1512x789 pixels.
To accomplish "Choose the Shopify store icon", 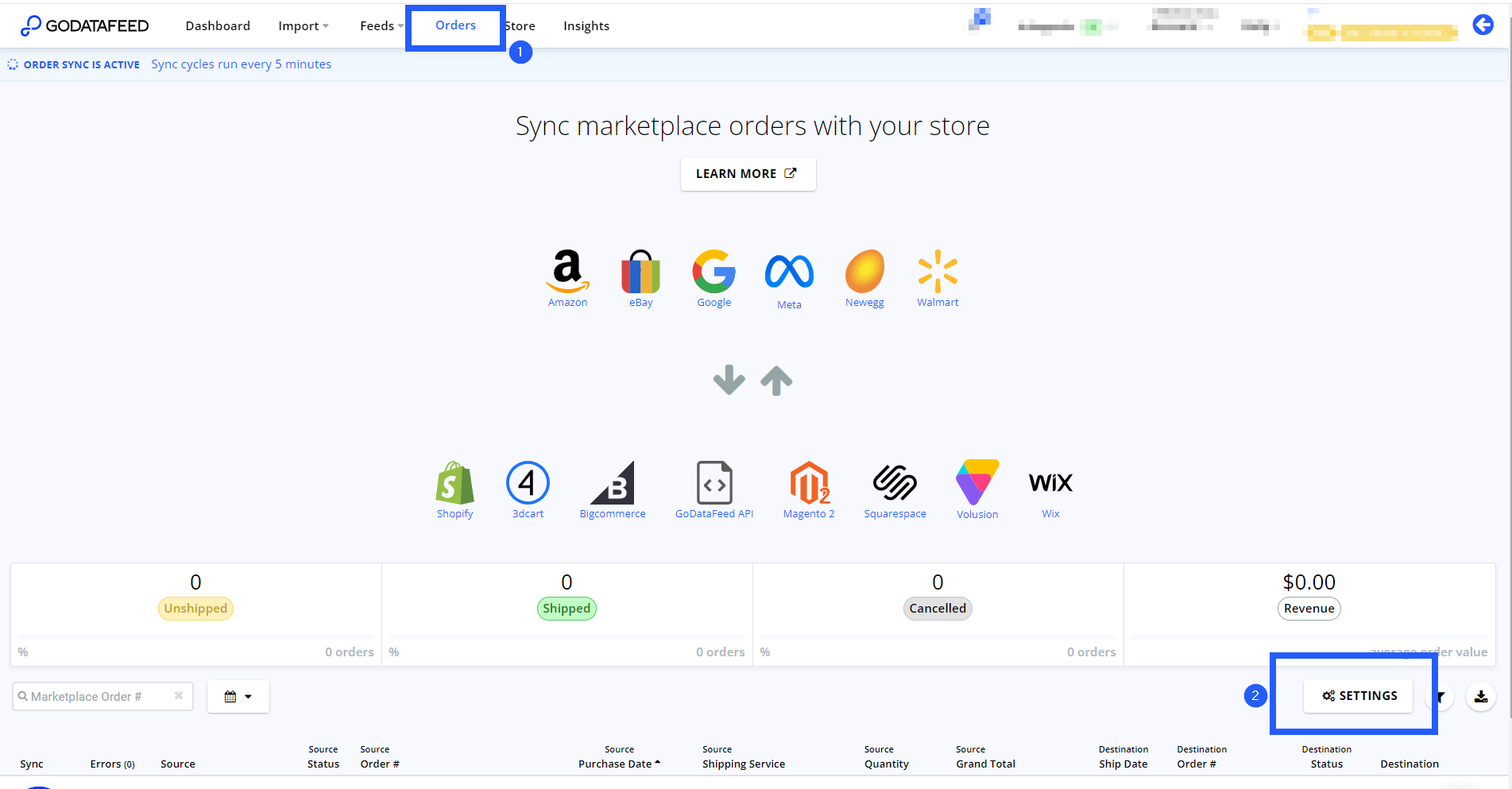I will pyautogui.click(x=454, y=482).
